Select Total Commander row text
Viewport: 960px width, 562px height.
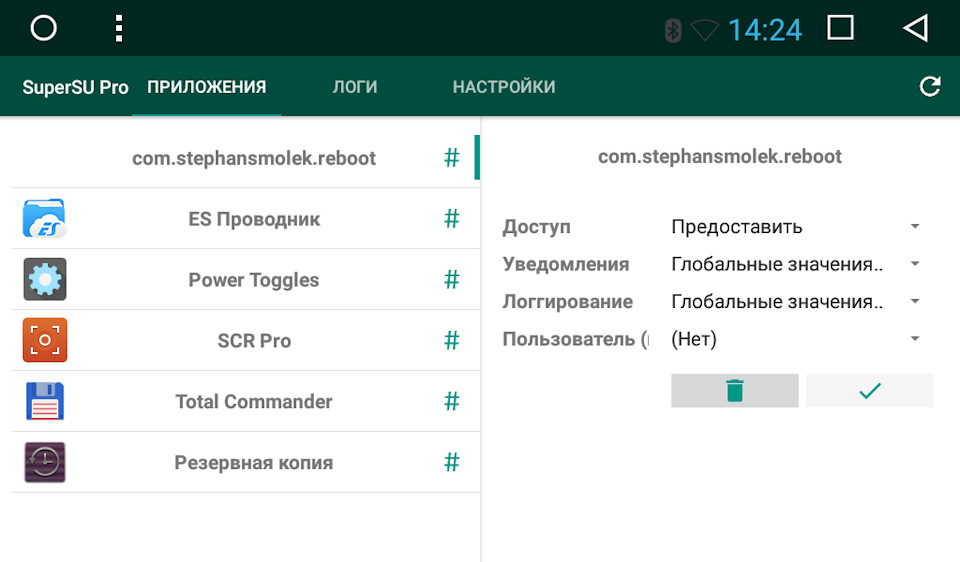pos(254,402)
